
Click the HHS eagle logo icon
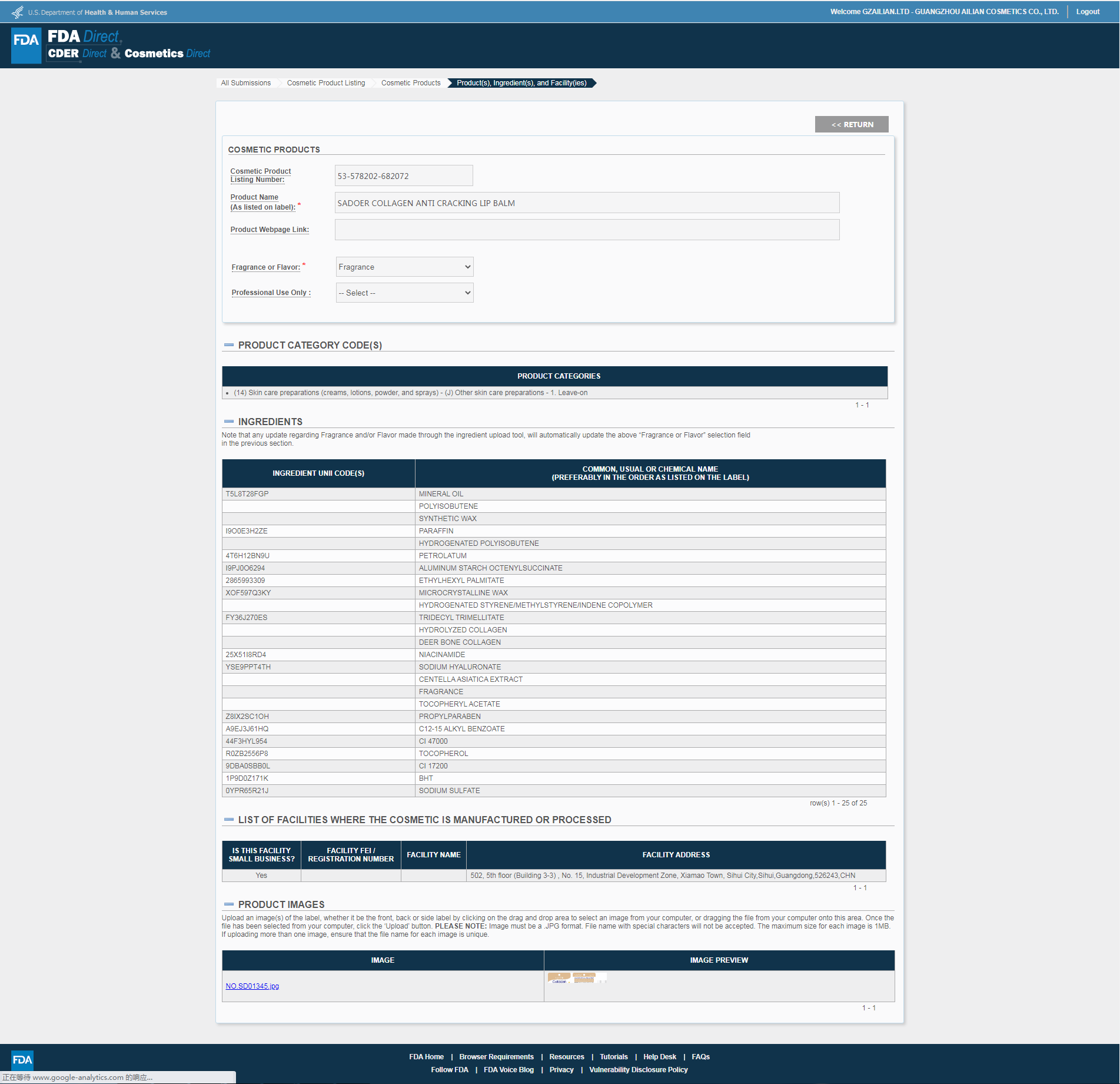coord(18,12)
